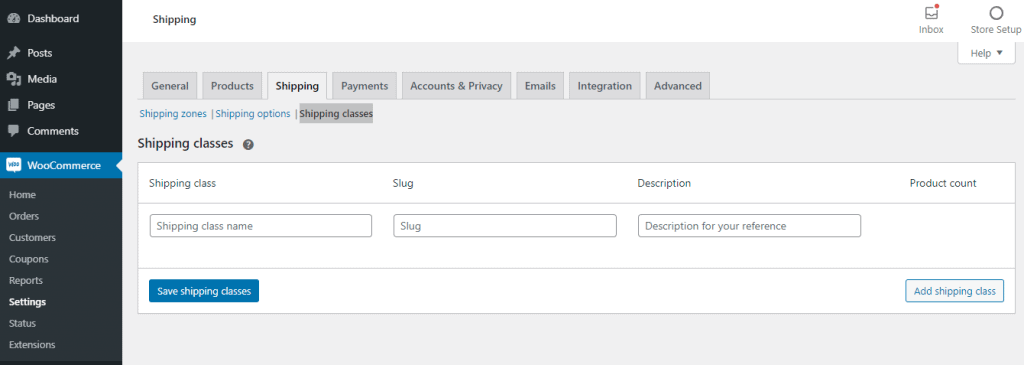Click the Posts pushpin icon
This screenshot has height=365, width=1024.
coord(13,53)
